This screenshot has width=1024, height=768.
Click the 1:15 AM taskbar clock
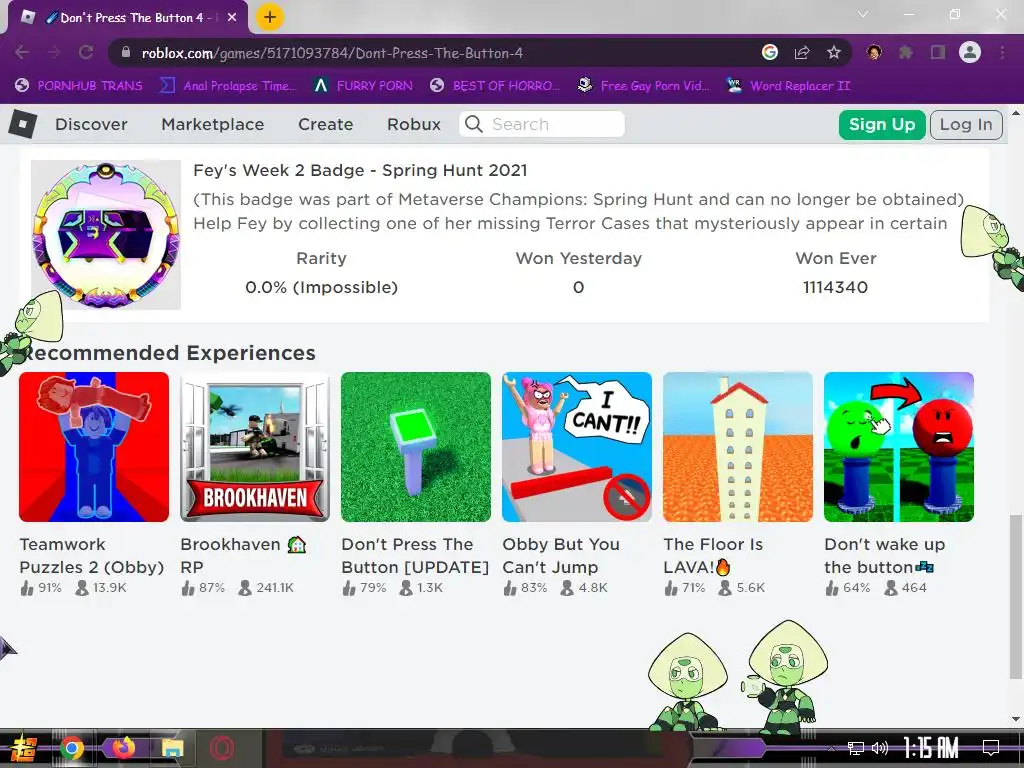[x=931, y=748]
